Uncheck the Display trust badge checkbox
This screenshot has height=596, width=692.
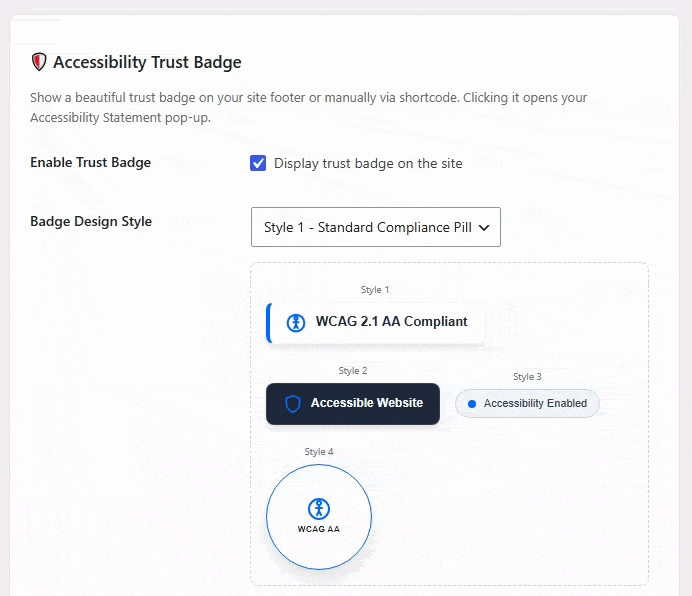[x=258, y=163]
